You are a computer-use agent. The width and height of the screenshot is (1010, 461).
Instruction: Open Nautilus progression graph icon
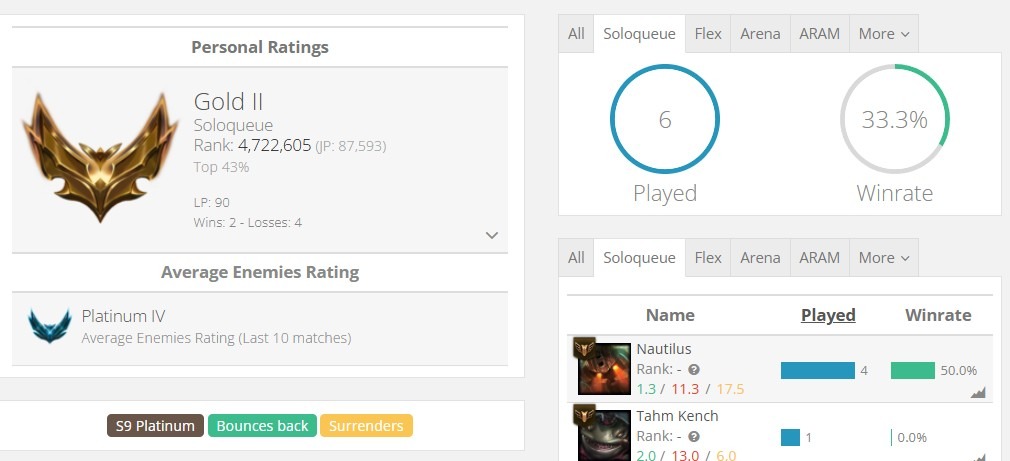coord(978,392)
